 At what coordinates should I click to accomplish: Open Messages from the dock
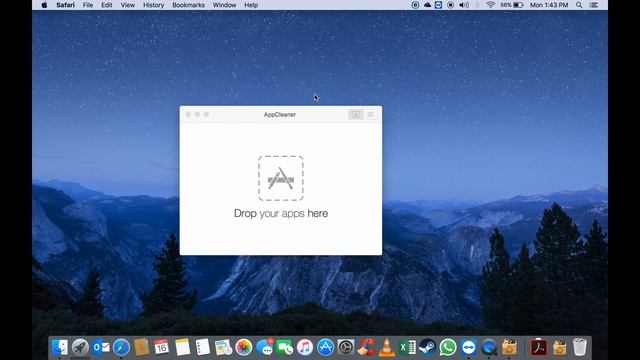point(264,347)
